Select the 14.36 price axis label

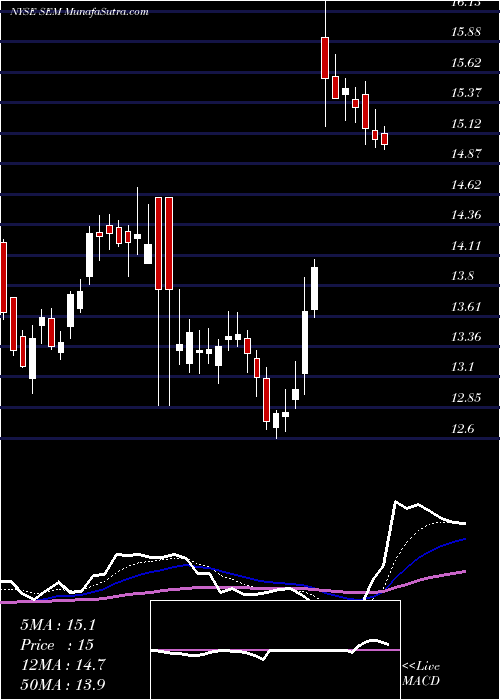[466, 215]
